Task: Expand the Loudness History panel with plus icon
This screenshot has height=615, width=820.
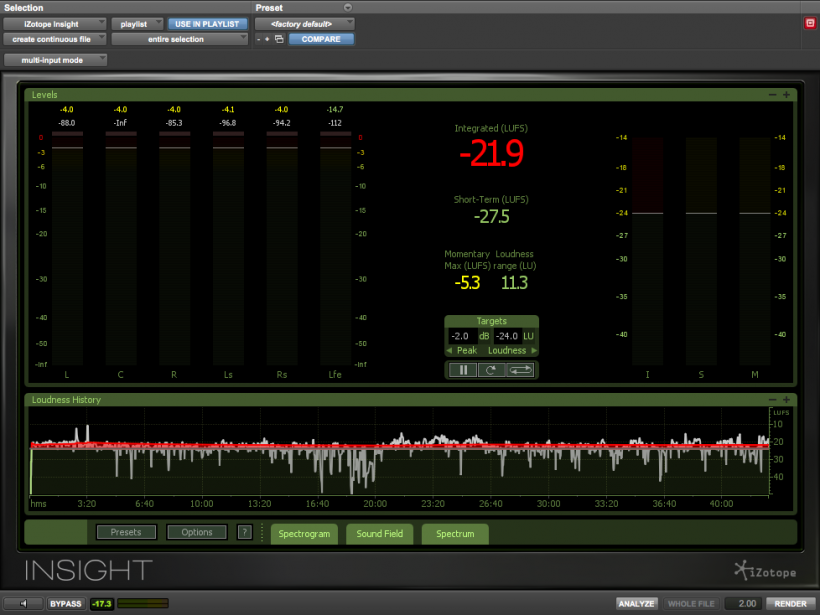Action: click(786, 400)
